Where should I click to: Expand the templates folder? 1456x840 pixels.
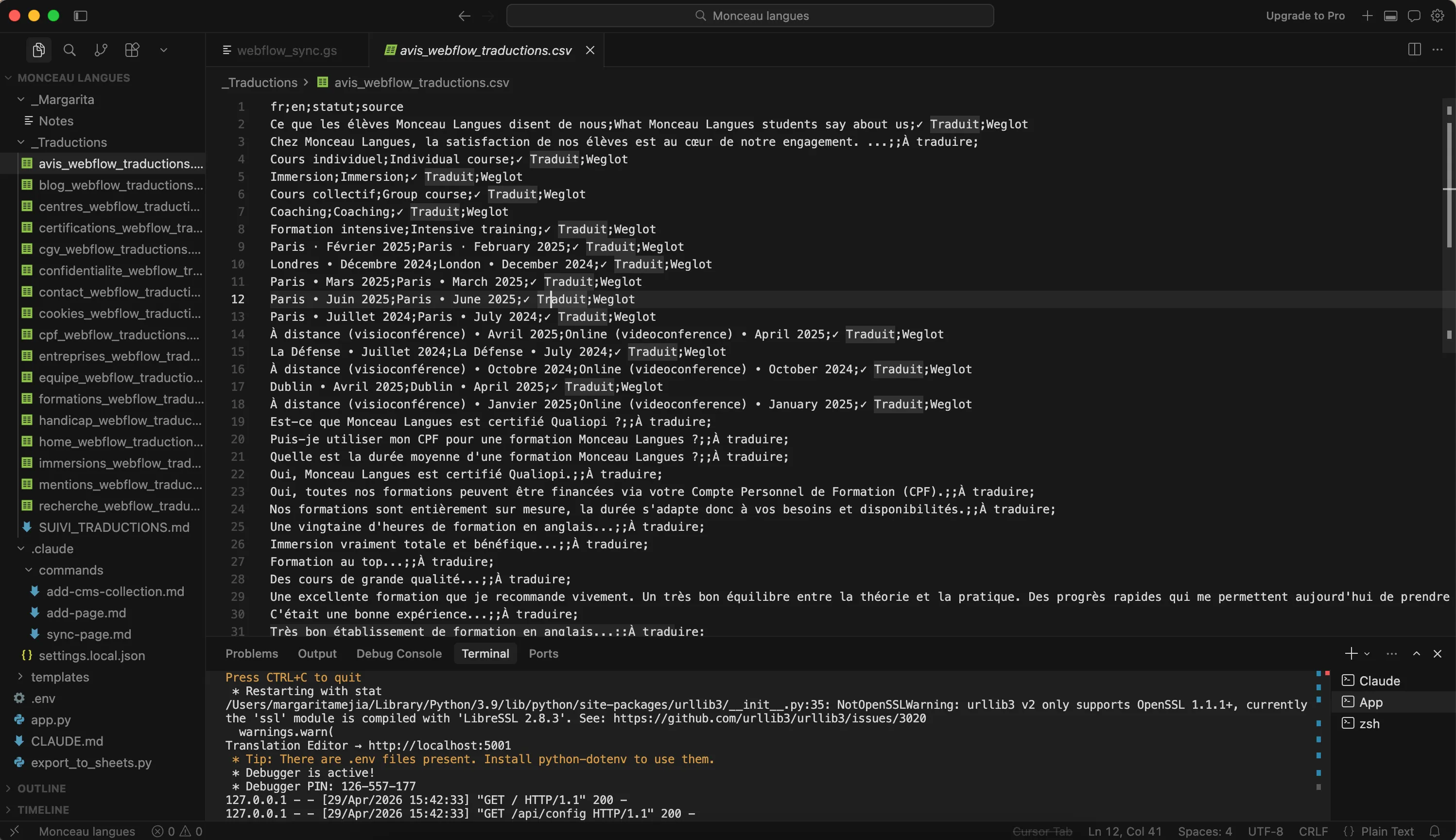click(59, 676)
